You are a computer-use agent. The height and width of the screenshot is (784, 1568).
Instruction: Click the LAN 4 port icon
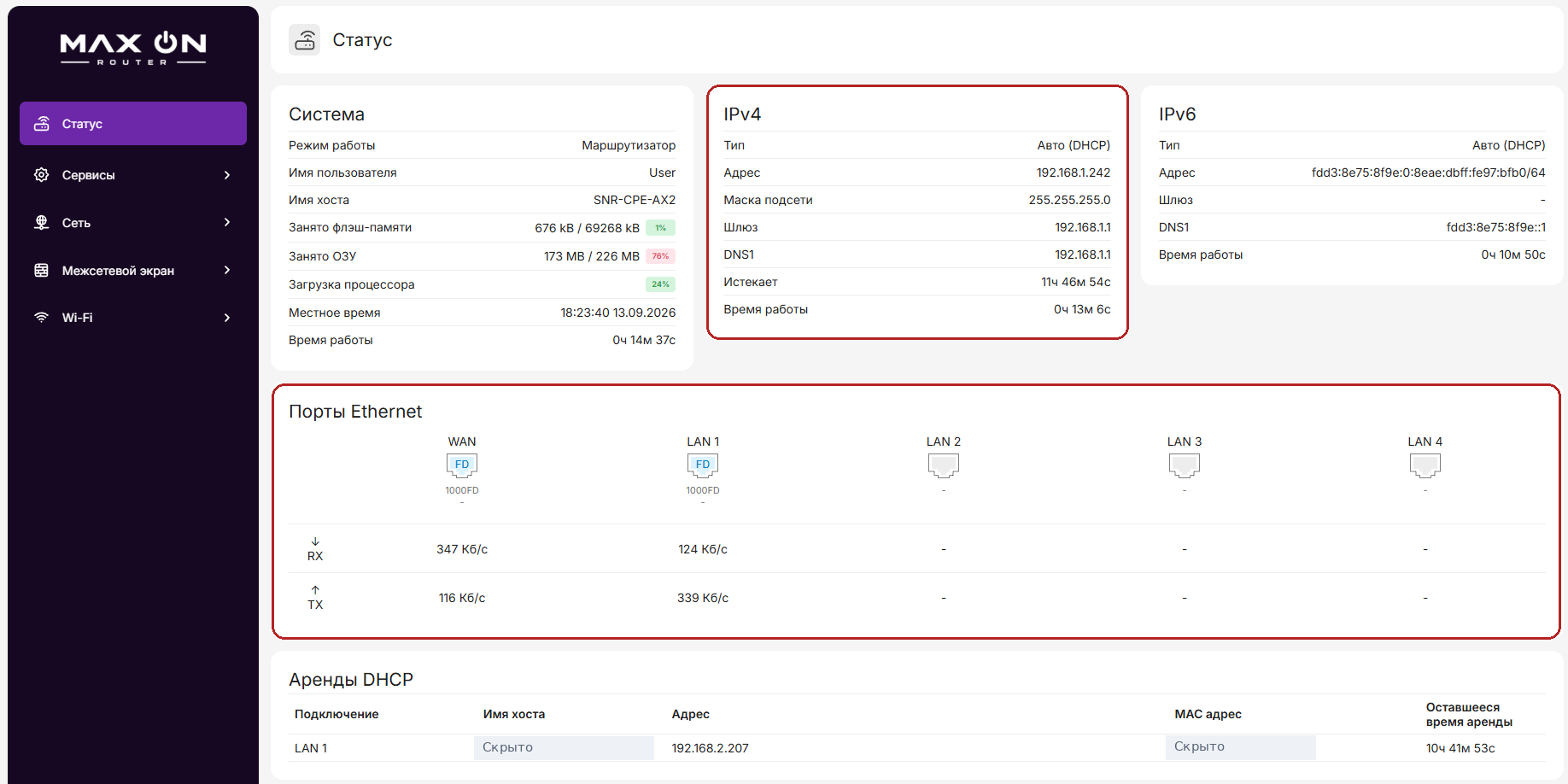click(1425, 465)
